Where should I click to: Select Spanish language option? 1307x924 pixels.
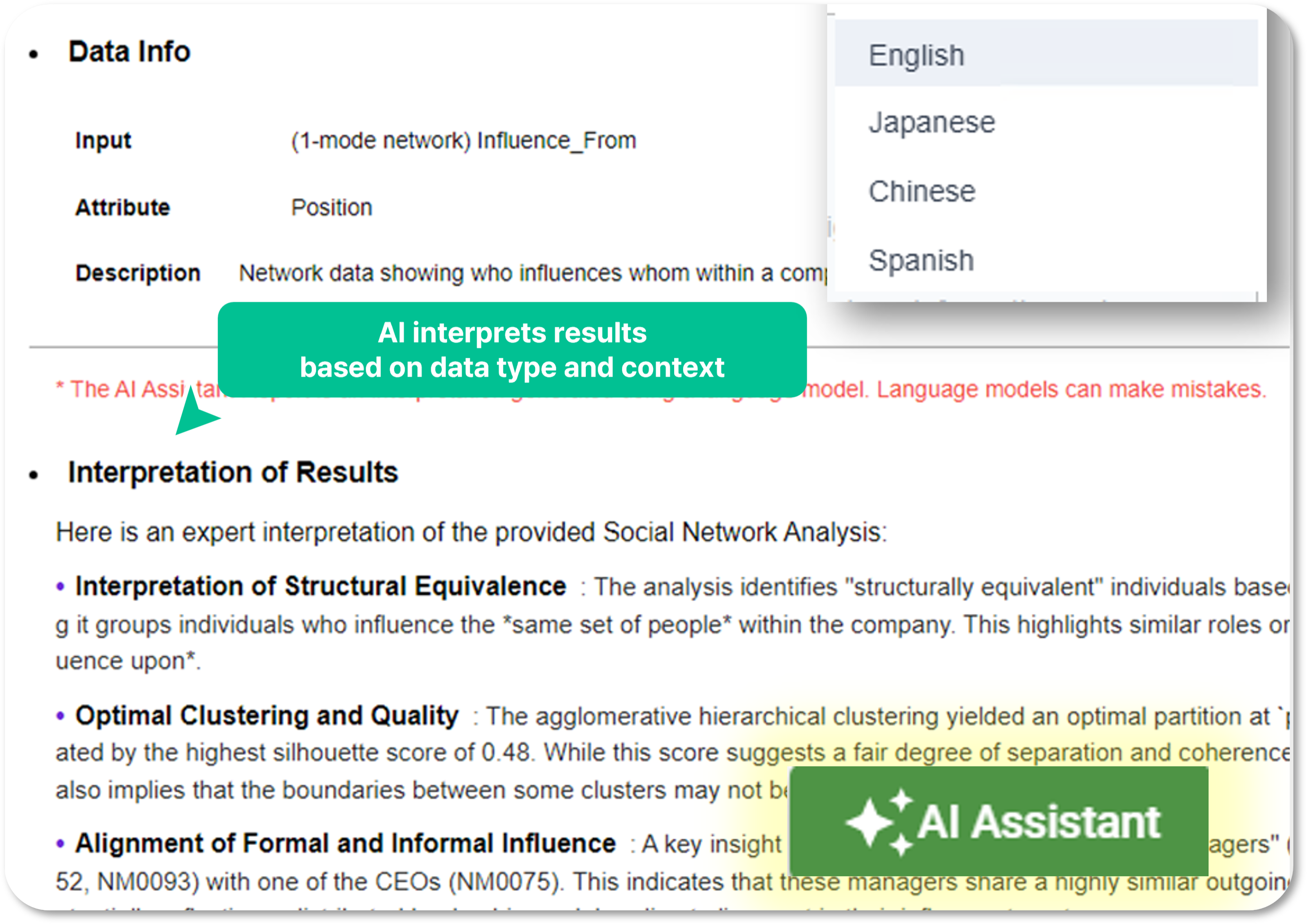(x=1046, y=260)
